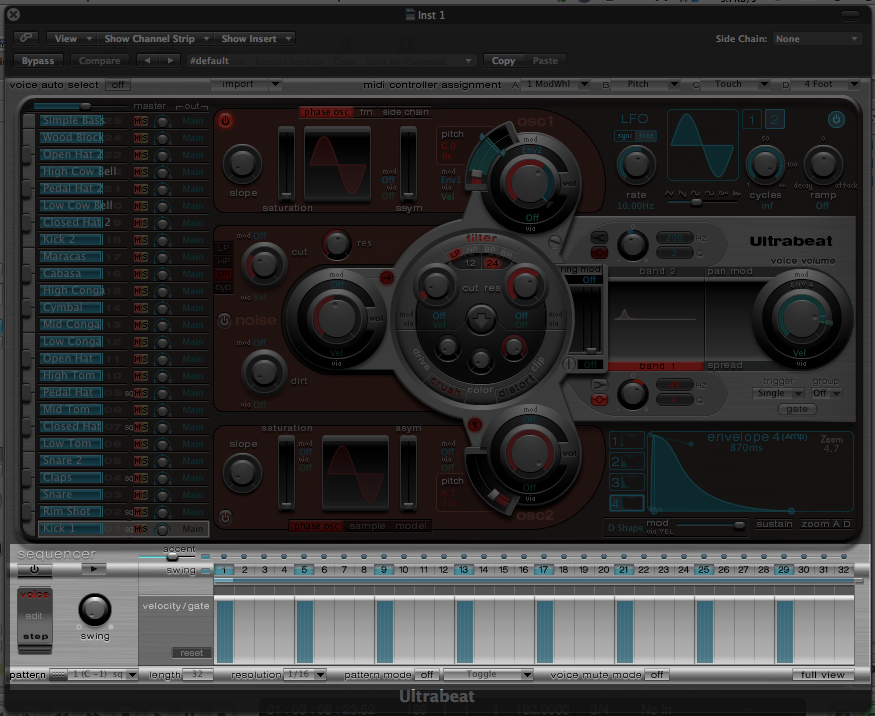The width and height of the screenshot is (875, 716).
Task: Toggle voice mute mode button
Action: point(657,675)
